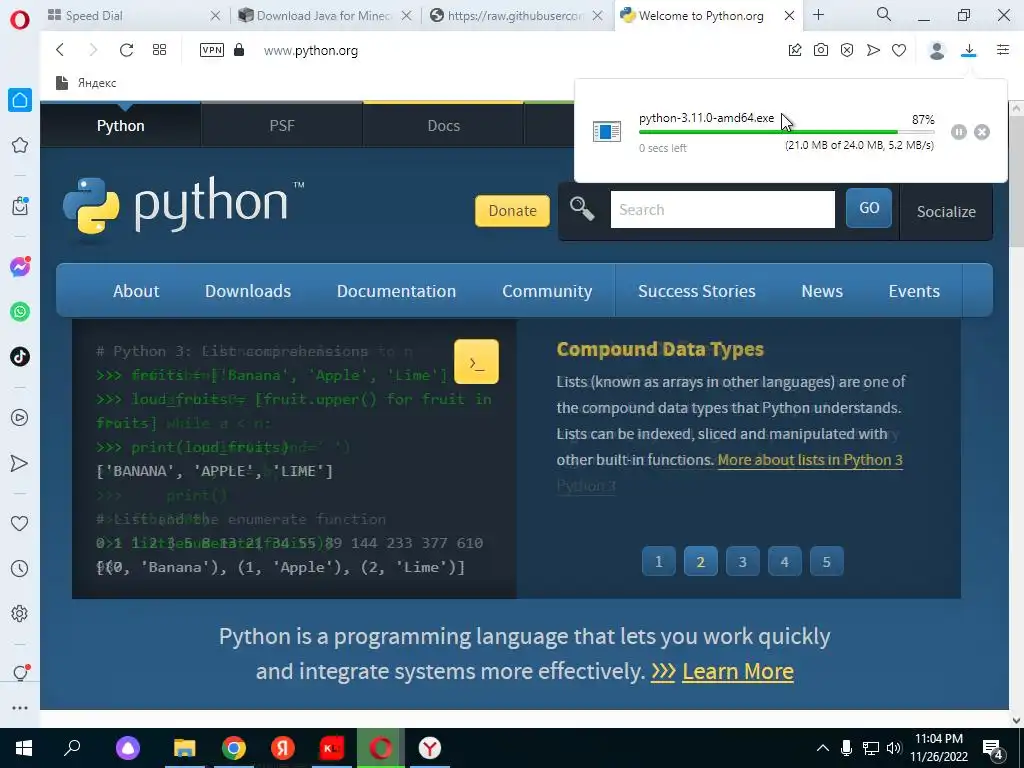Click the download progress bar at 87%
Image resolution: width=1024 pixels, height=768 pixels.
(x=786, y=132)
